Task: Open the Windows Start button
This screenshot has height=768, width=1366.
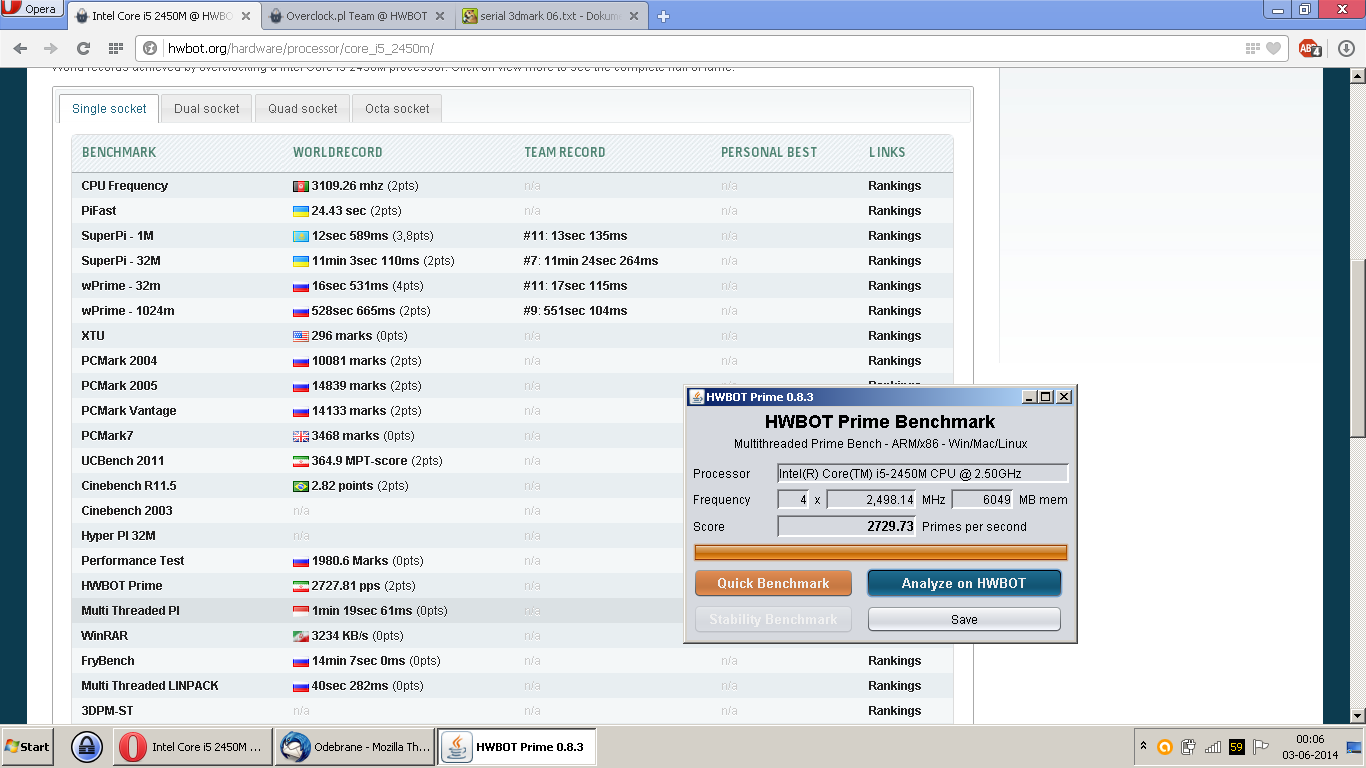Action: pyautogui.click(x=27, y=747)
